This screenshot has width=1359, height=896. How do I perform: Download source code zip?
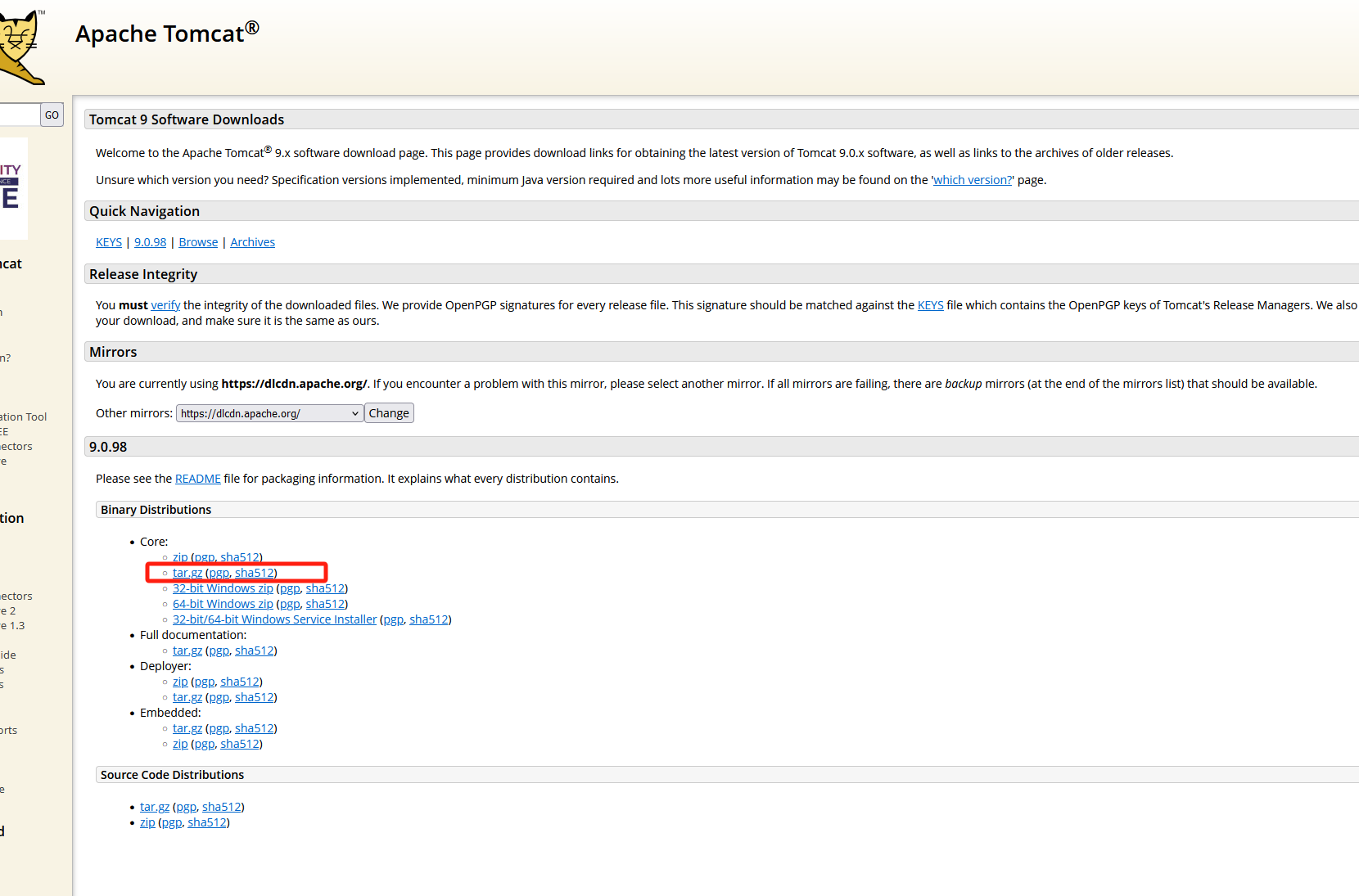click(147, 822)
